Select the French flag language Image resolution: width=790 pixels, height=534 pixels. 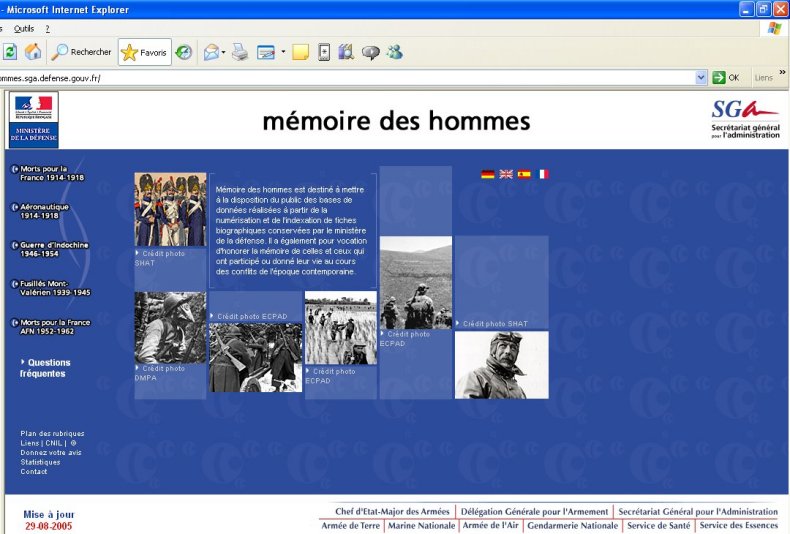click(x=543, y=174)
